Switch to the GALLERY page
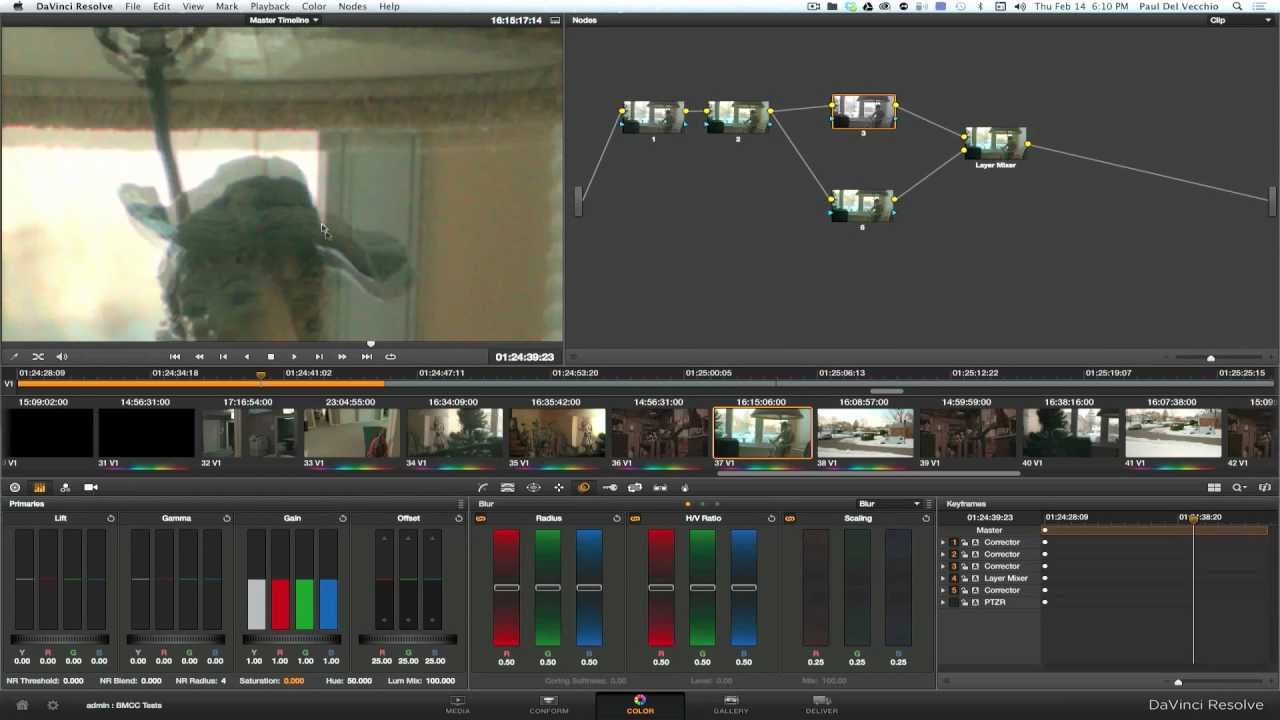Screen dimensions: 1280x720 pos(731,705)
